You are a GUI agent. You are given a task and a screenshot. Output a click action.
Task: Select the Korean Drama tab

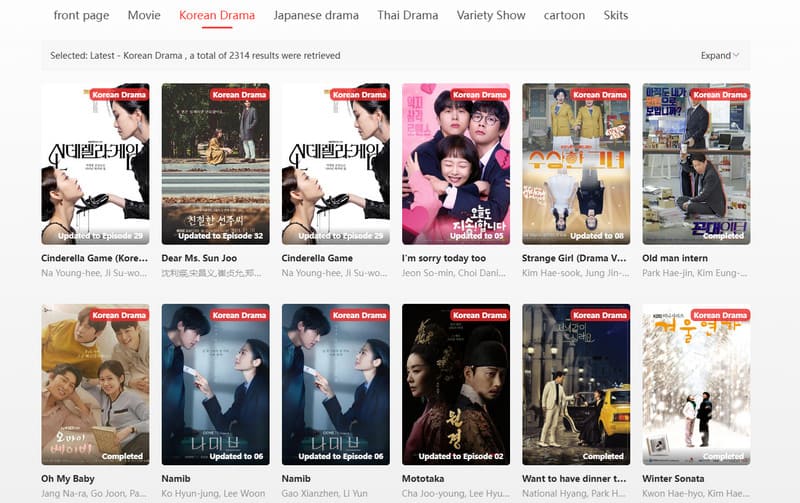(x=217, y=15)
